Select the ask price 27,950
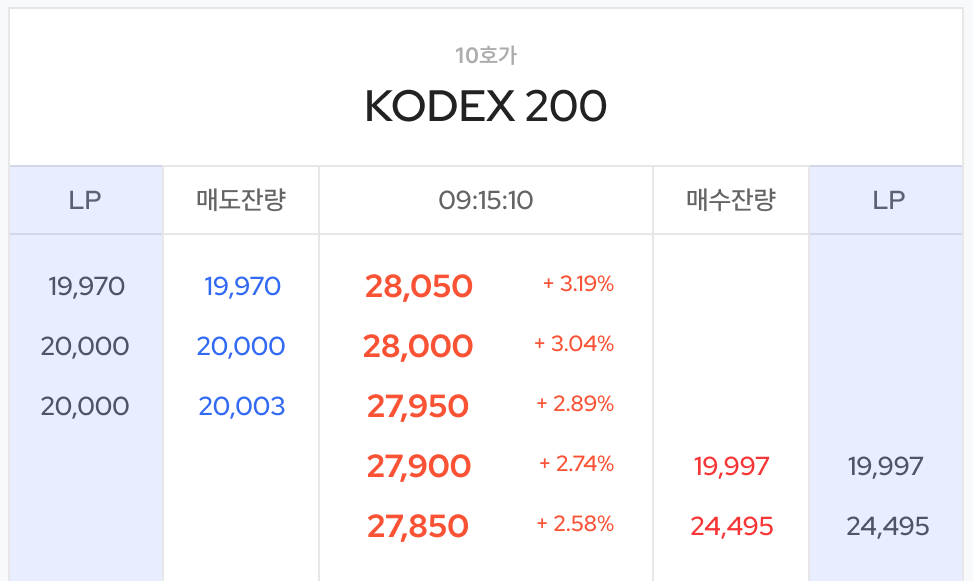The height and width of the screenshot is (581, 973). [x=418, y=406]
